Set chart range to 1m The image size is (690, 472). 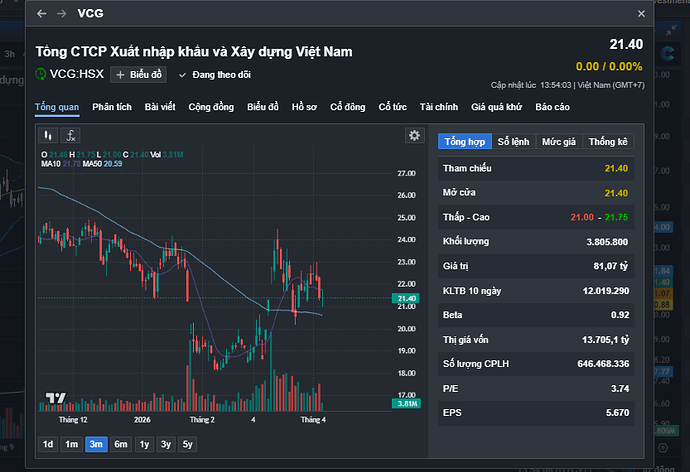click(72, 444)
